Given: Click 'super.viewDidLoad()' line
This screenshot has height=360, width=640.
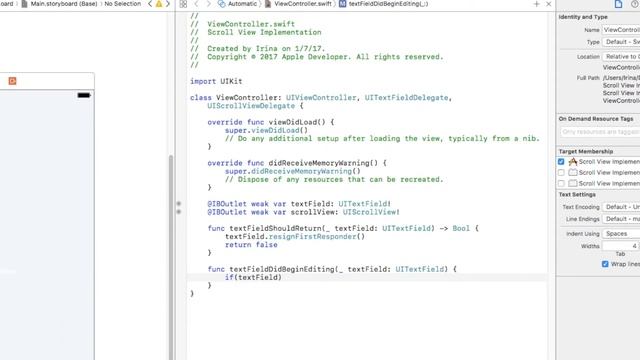Looking at the screenshot, I should pos(266,130).
